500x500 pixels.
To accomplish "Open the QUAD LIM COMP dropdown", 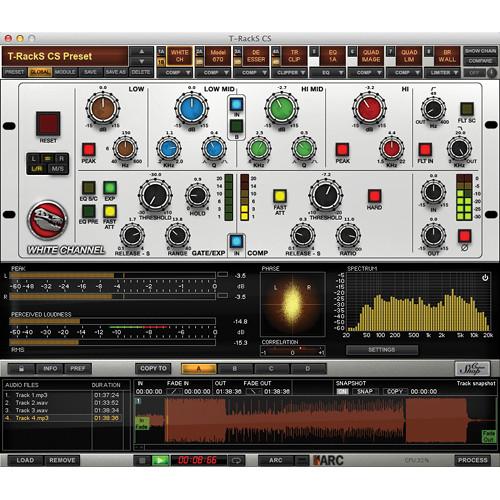I will point(404,72).
